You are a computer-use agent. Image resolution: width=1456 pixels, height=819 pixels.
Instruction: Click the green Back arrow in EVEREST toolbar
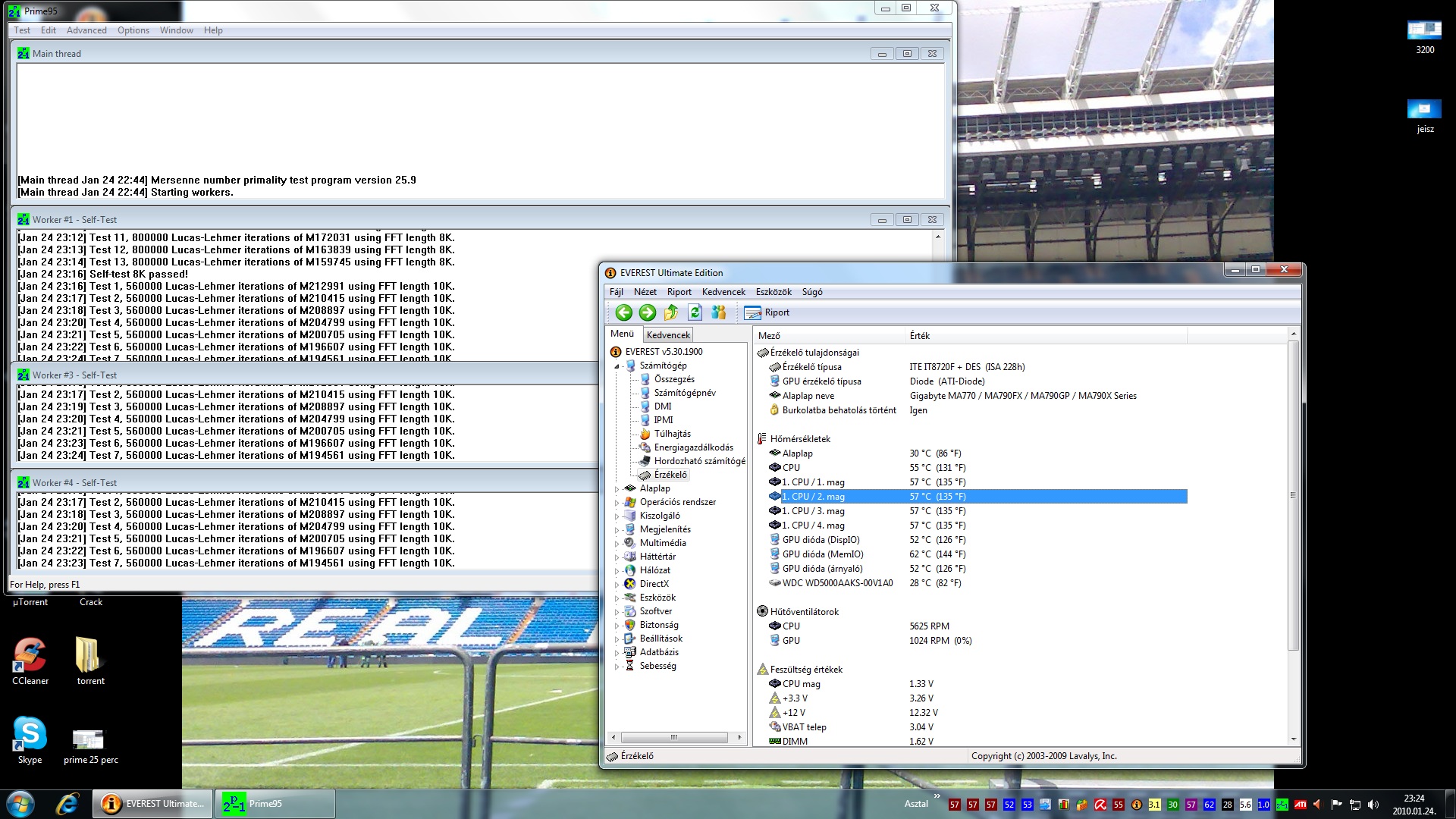[623, 312]
